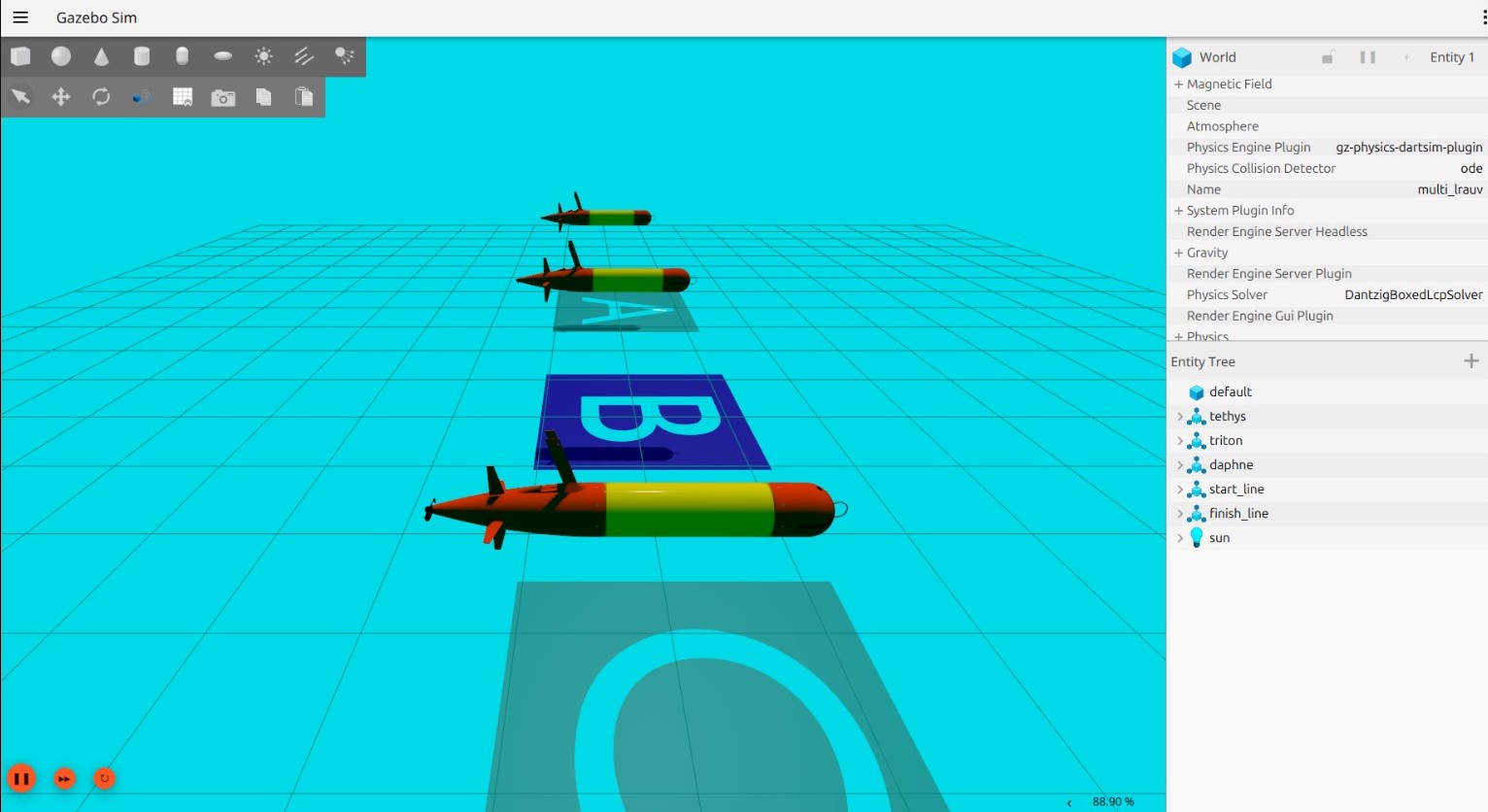Open the hamburger menu
This screenshot has width=1488, height=812.
[20, 17]
